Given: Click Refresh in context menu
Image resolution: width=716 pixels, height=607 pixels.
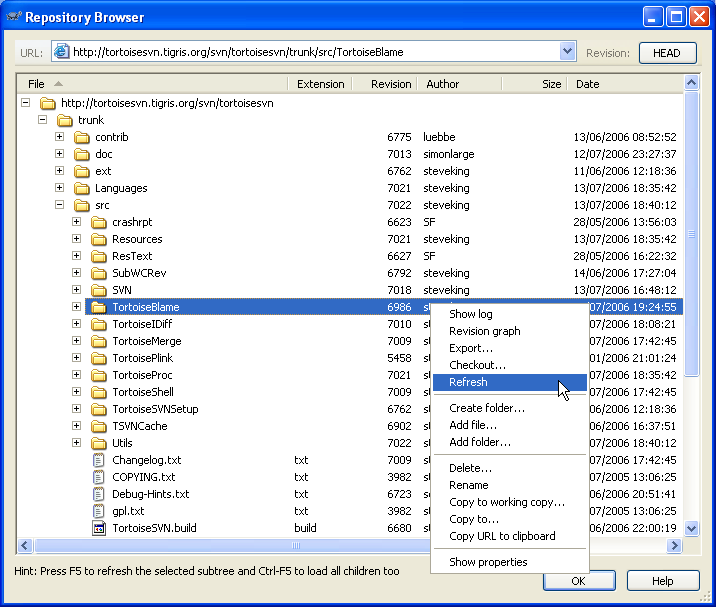Looking at the screenshot, I should point(510,382).
